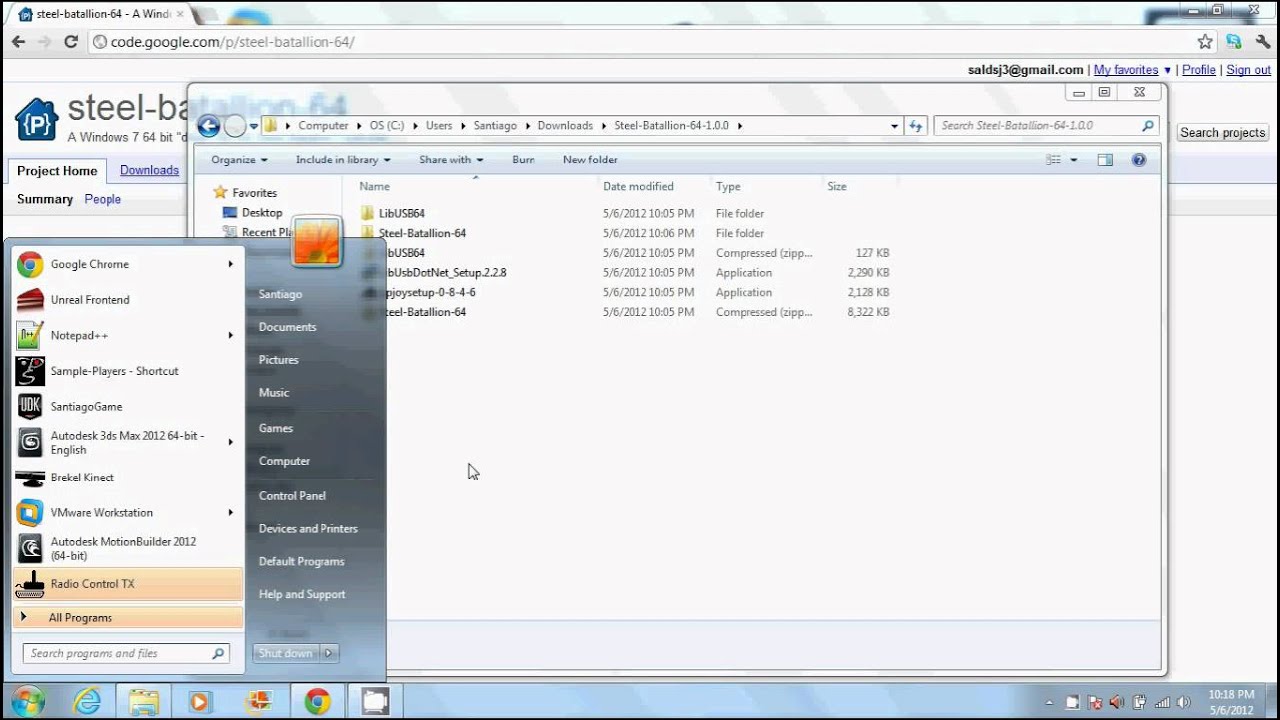1280x720 pixels.
Task: Open change view dropdown arrow
Action: (1074, 160)
